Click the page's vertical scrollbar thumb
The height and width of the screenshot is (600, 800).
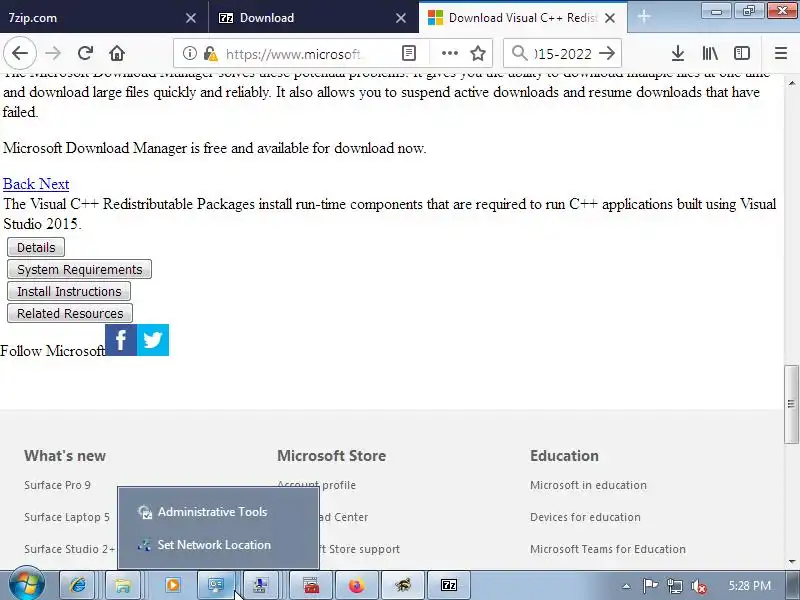791,405
